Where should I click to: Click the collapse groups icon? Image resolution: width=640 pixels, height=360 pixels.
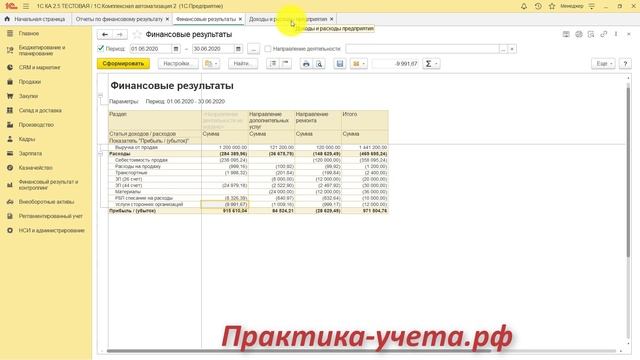click(286, 64)
